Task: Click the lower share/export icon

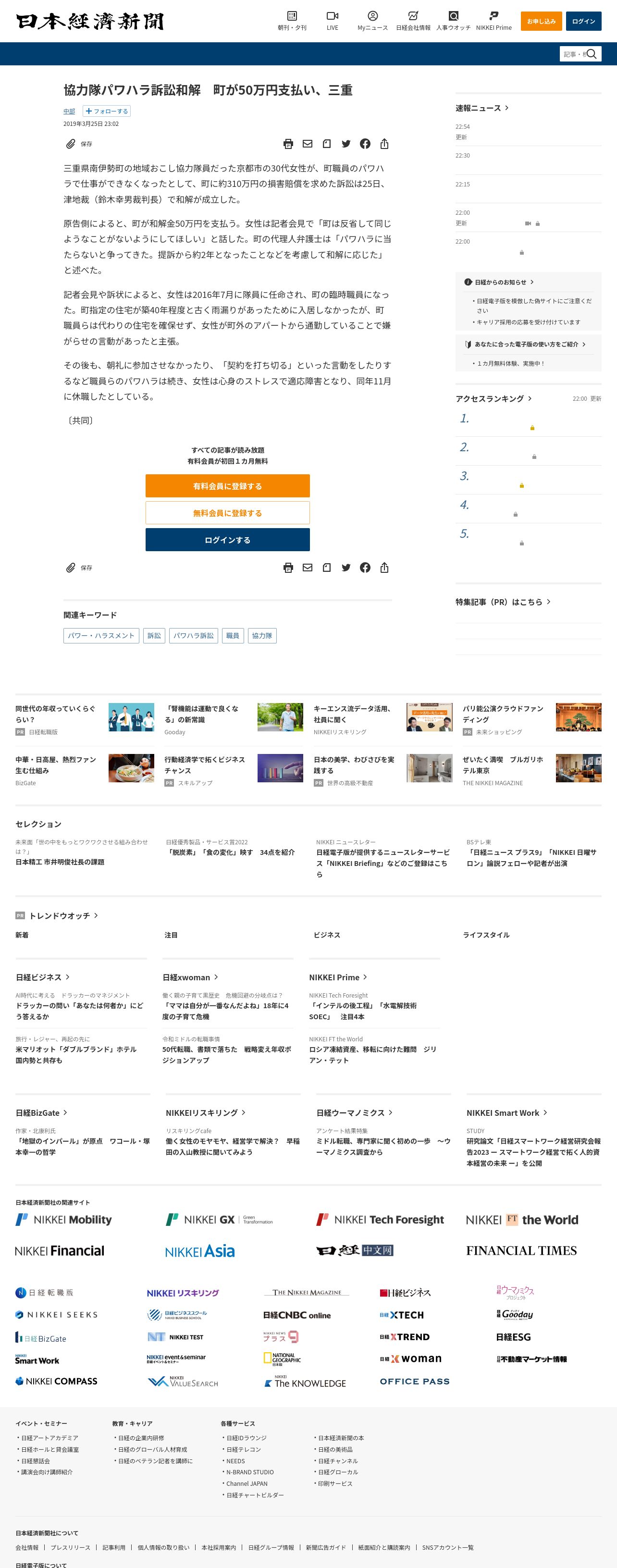Action: click(x=384, y=568)
